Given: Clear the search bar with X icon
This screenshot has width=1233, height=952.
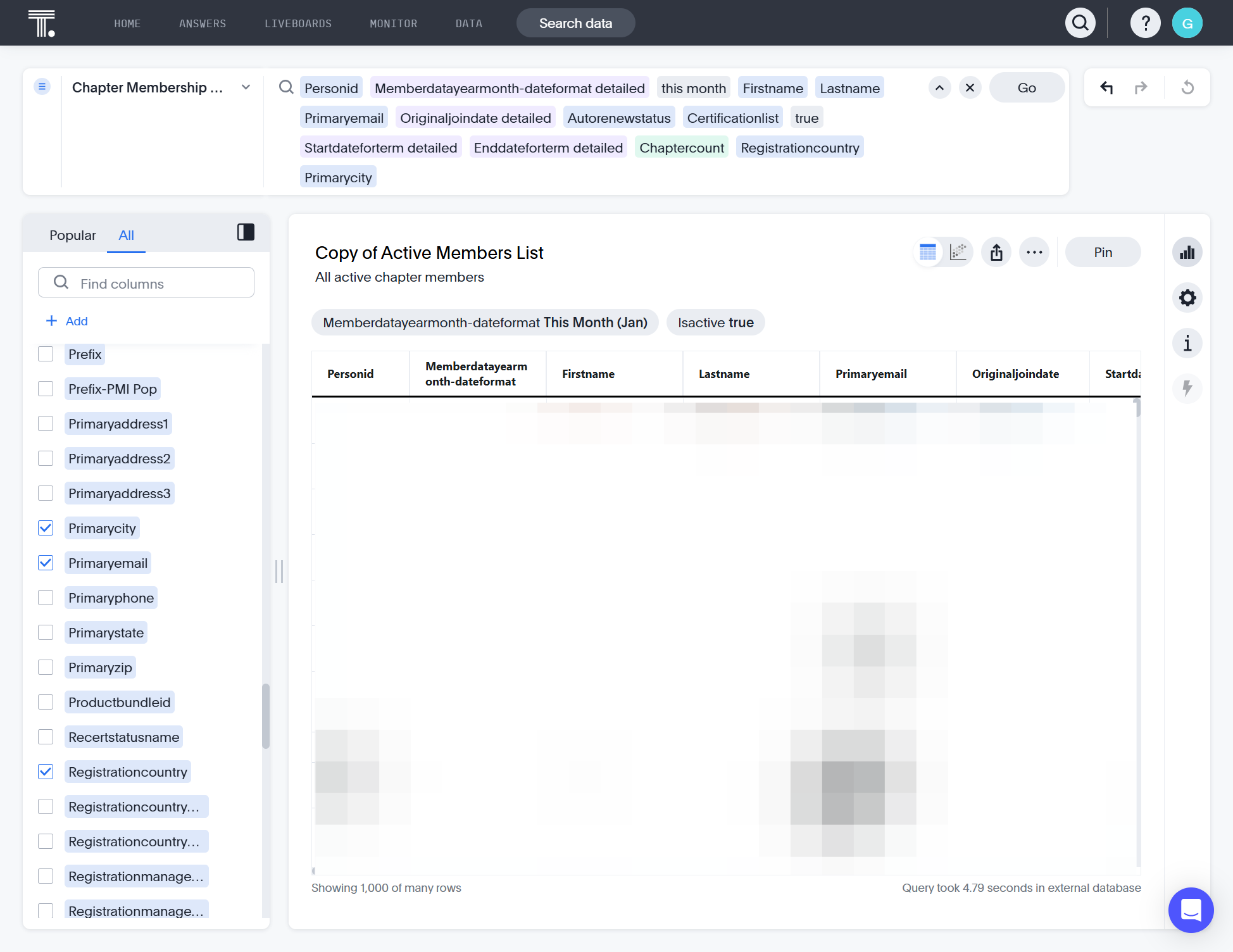Looking at the screenshot, I should (970, 88).
